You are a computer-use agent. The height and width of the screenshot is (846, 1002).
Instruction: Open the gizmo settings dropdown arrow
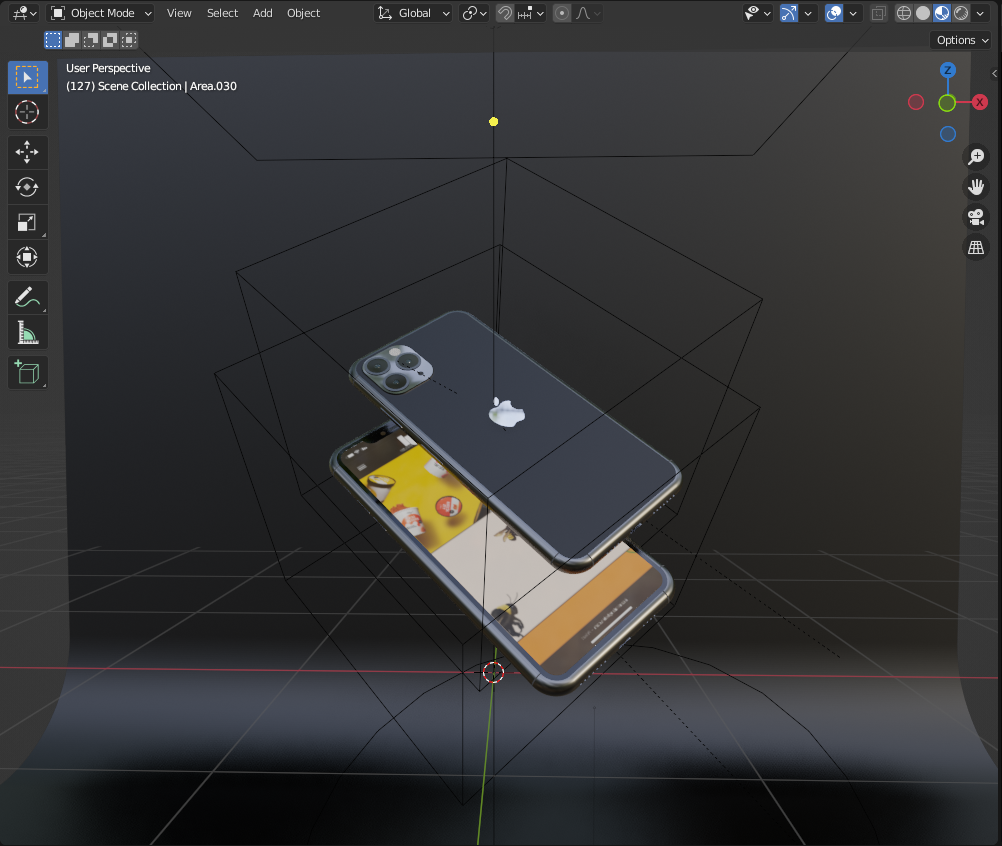[x=808, y=13]
